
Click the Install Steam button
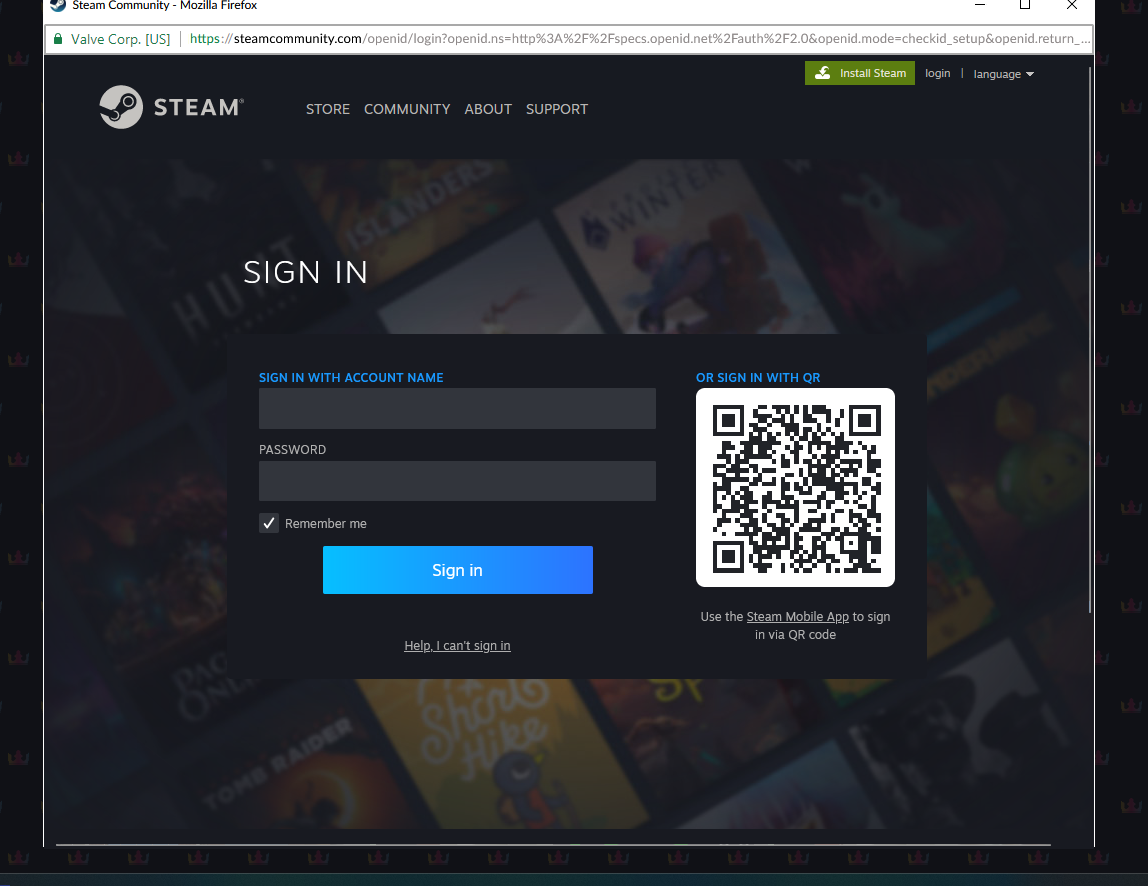tap(860, 72)
